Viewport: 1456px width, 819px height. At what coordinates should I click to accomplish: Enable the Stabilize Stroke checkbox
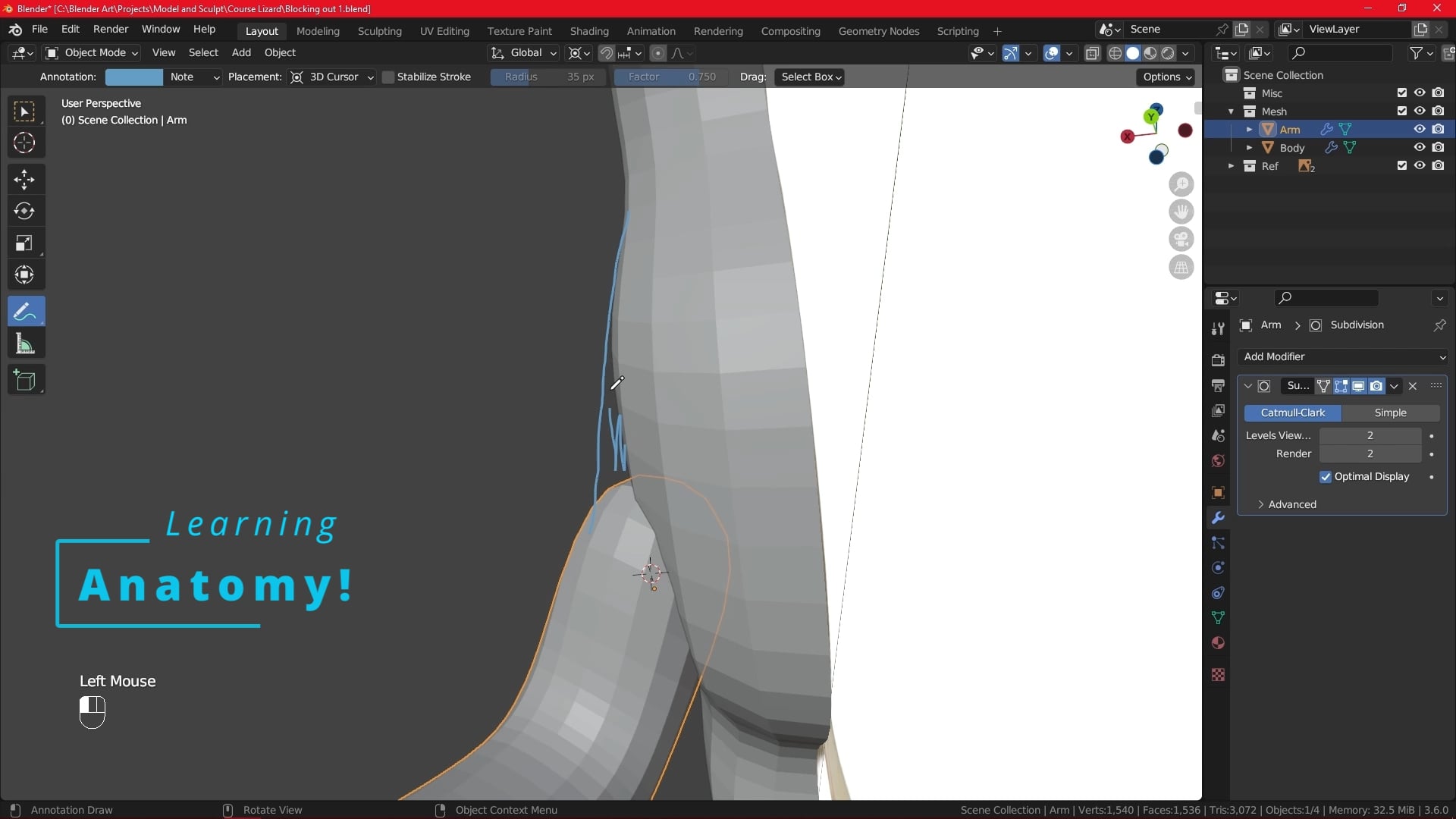click(x=388, y=77)
